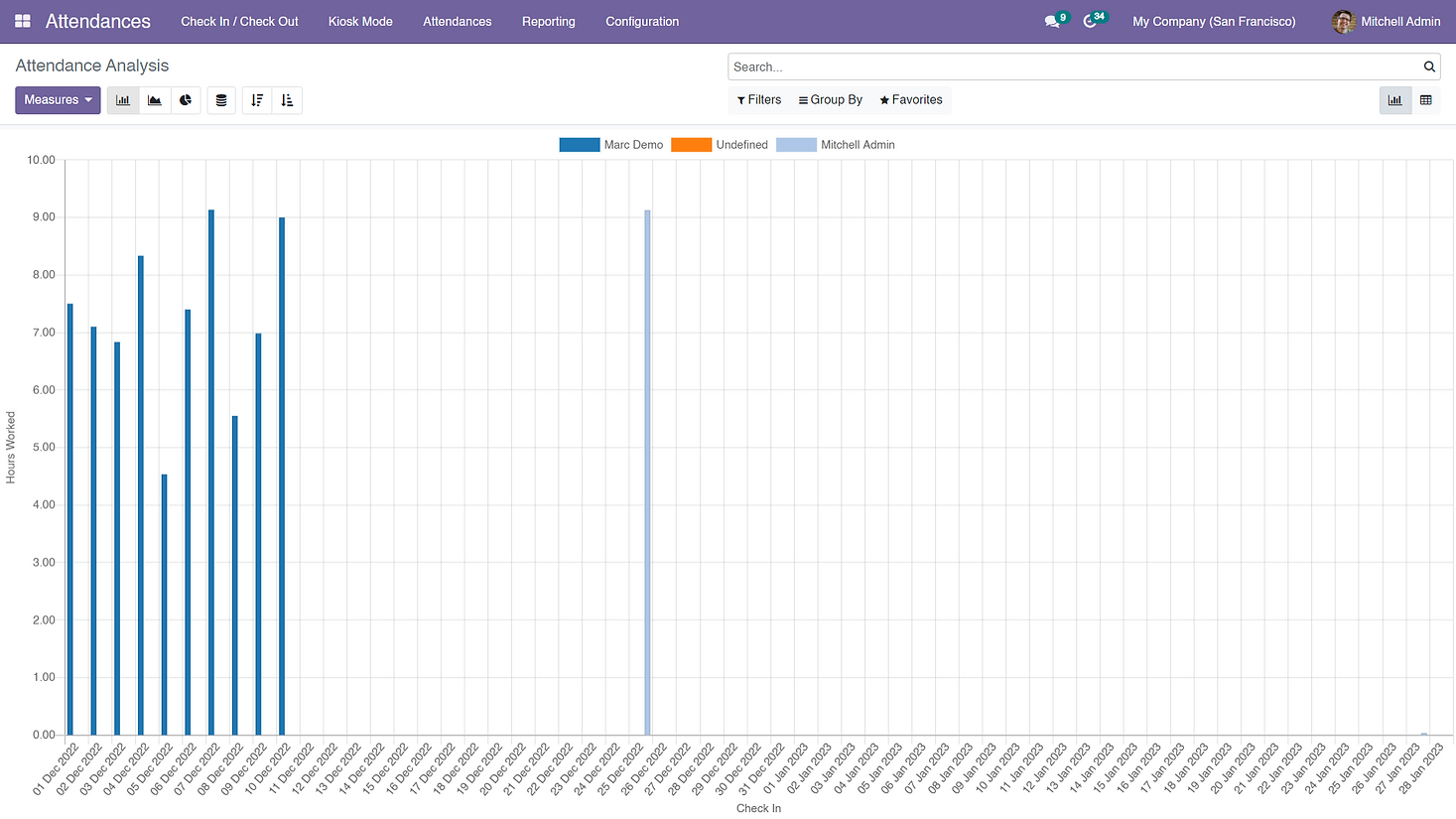The width and height of the screenshot is (1456, 819).
Task: Open the apps grid icon
Action: [x=21, y=20]
